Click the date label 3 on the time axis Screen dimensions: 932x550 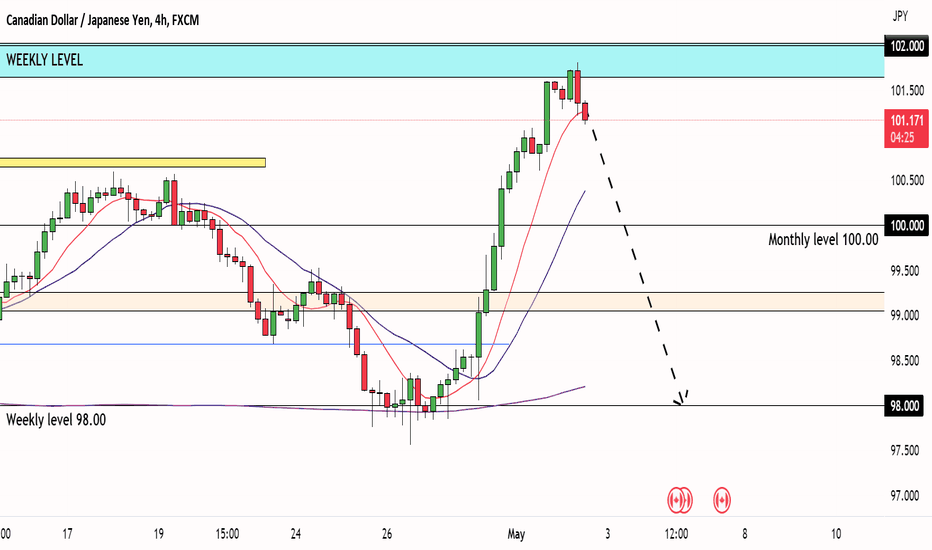[x=607, y=533]
